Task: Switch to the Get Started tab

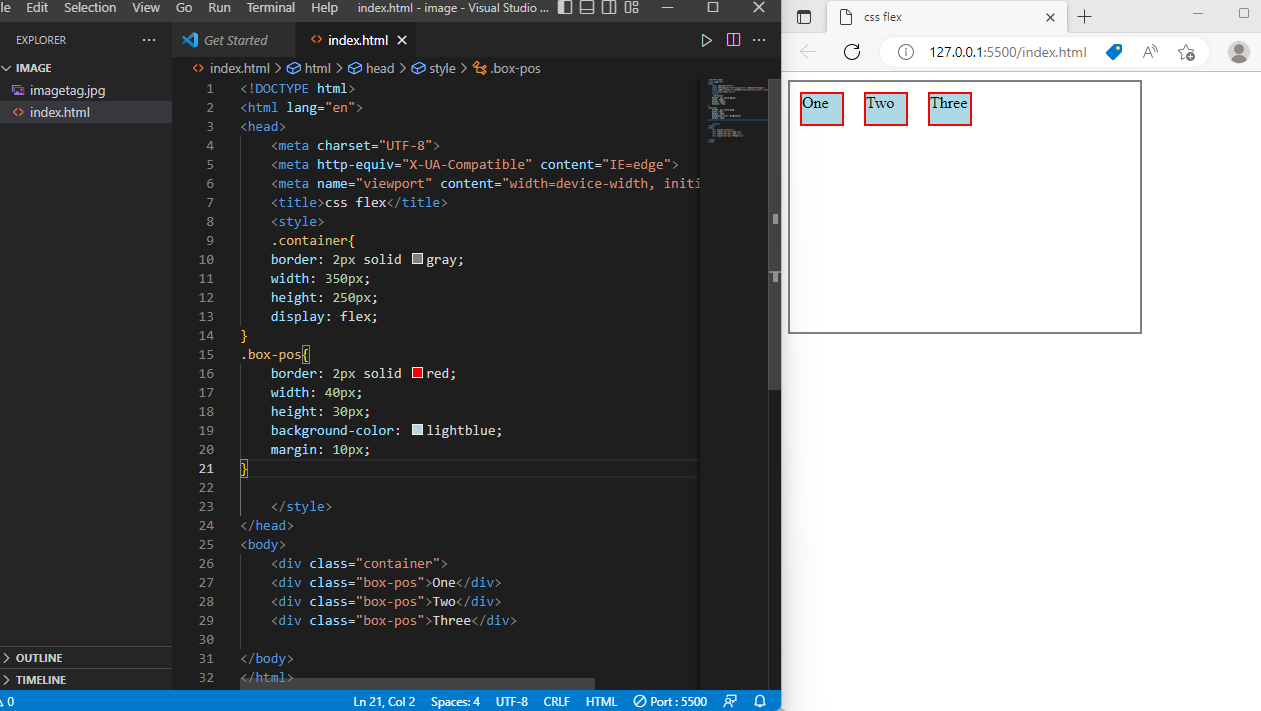Action: click(235, 40)
